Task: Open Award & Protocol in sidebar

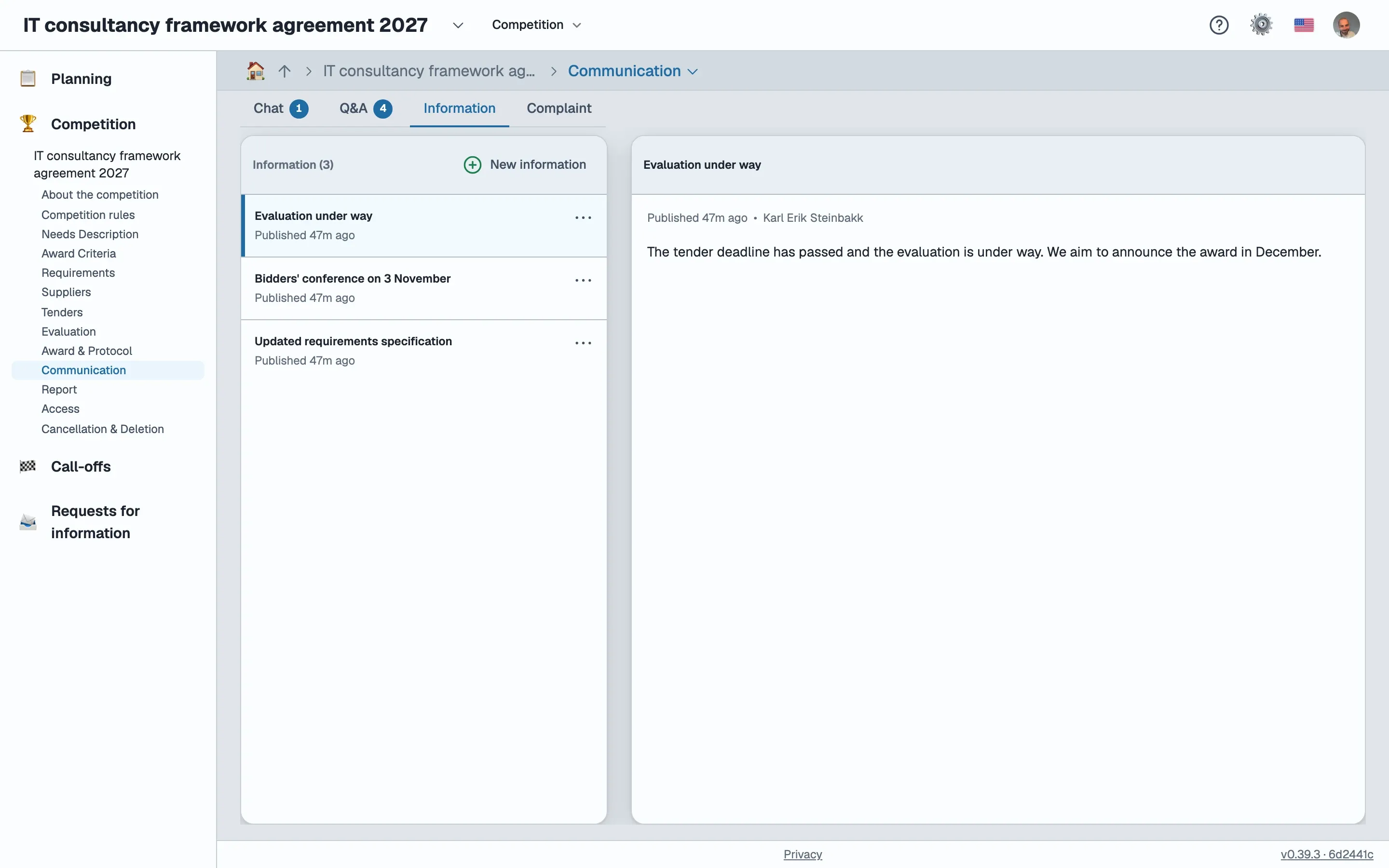Action: 87,351
